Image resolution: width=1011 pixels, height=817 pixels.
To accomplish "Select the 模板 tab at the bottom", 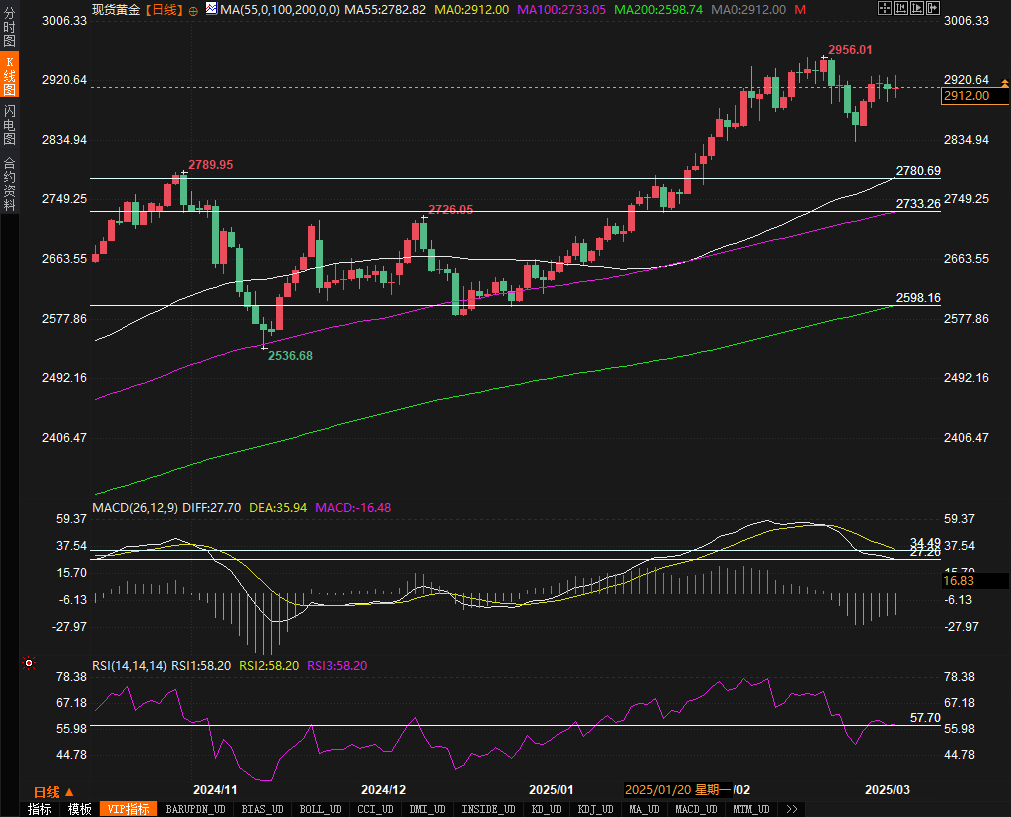I will [x=80, y=809].
